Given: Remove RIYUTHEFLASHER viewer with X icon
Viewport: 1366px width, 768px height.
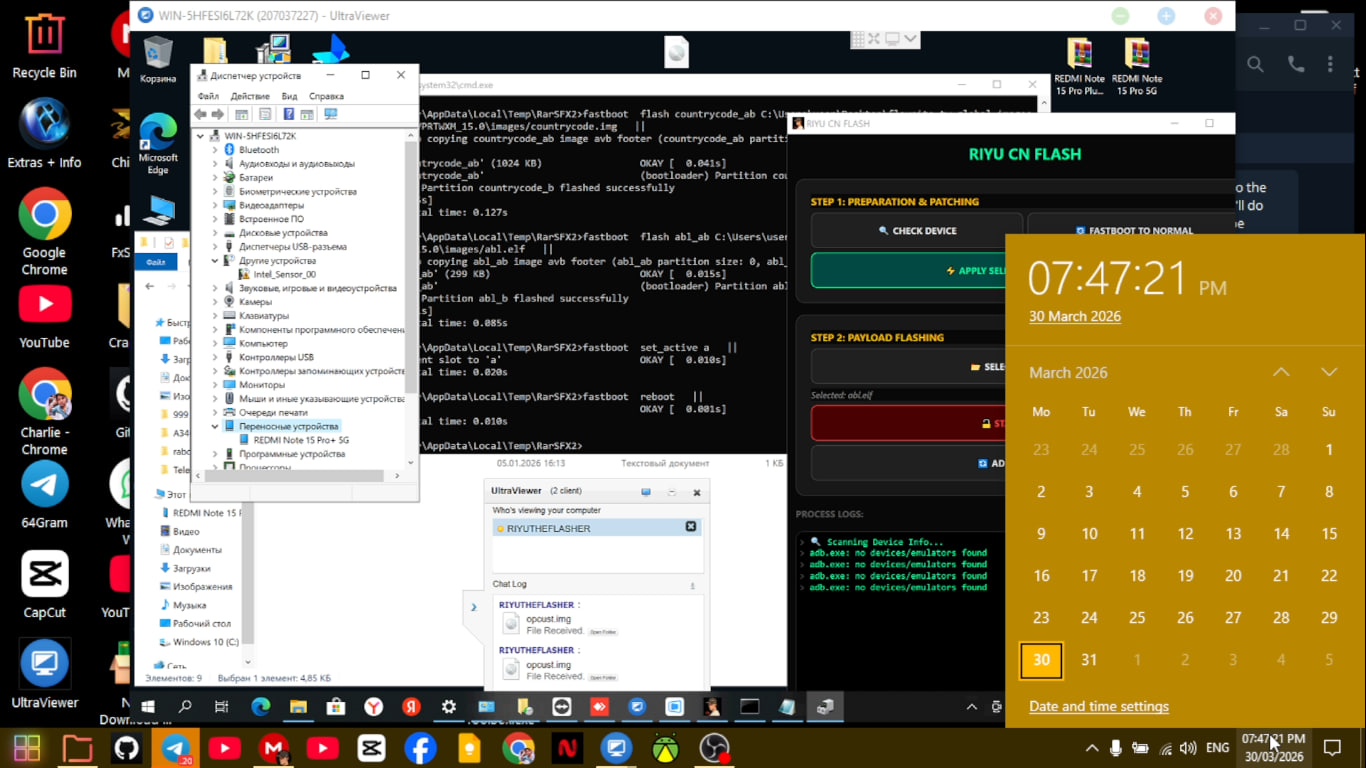Looking at the screenshot, I should [690, 527].
